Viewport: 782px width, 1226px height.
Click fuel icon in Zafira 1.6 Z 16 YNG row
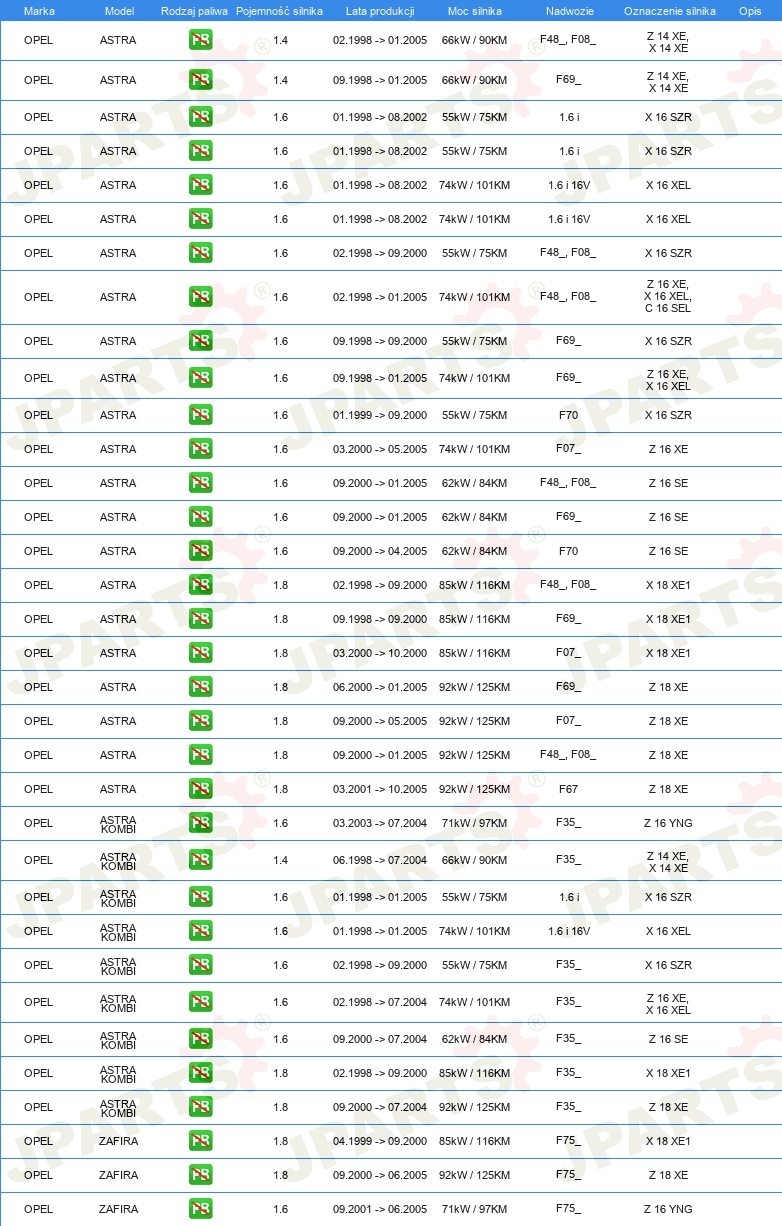pos(200,1209)
